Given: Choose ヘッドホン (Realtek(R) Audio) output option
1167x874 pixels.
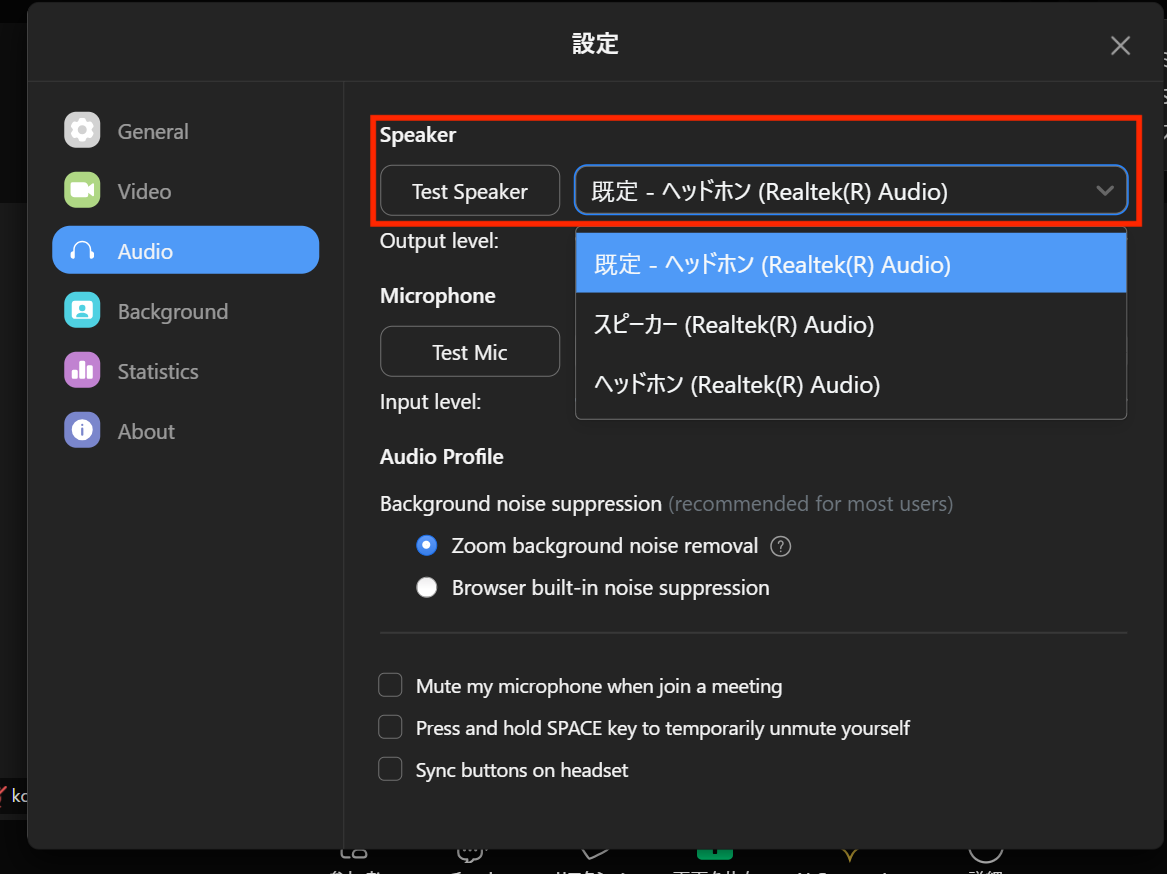Looking at the screenshot, I should [x=737, y=385].
